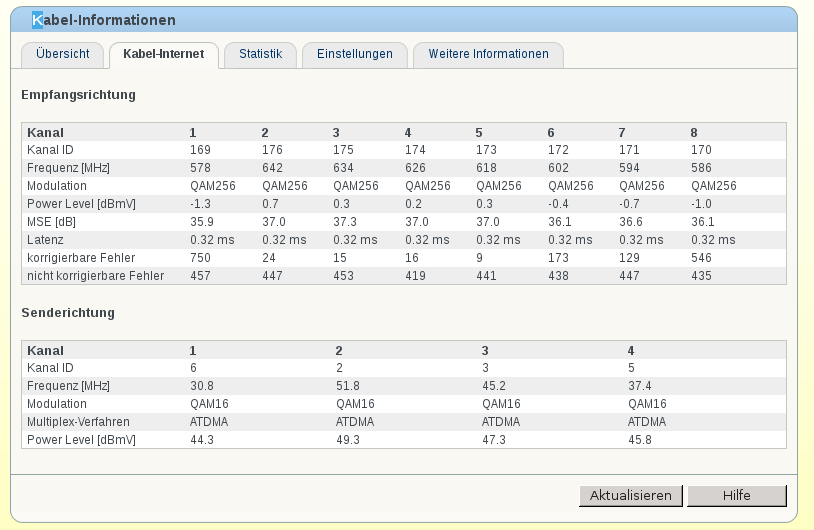Click Power Level value 0.2
The width and height of the screenshot is (814, 530).
[x=413, y=204]
